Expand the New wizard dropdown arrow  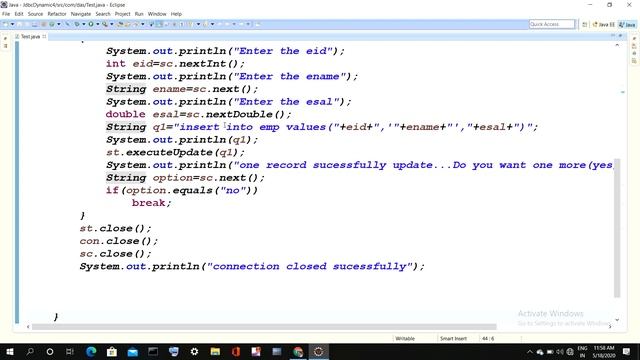[x=12, y=24]
